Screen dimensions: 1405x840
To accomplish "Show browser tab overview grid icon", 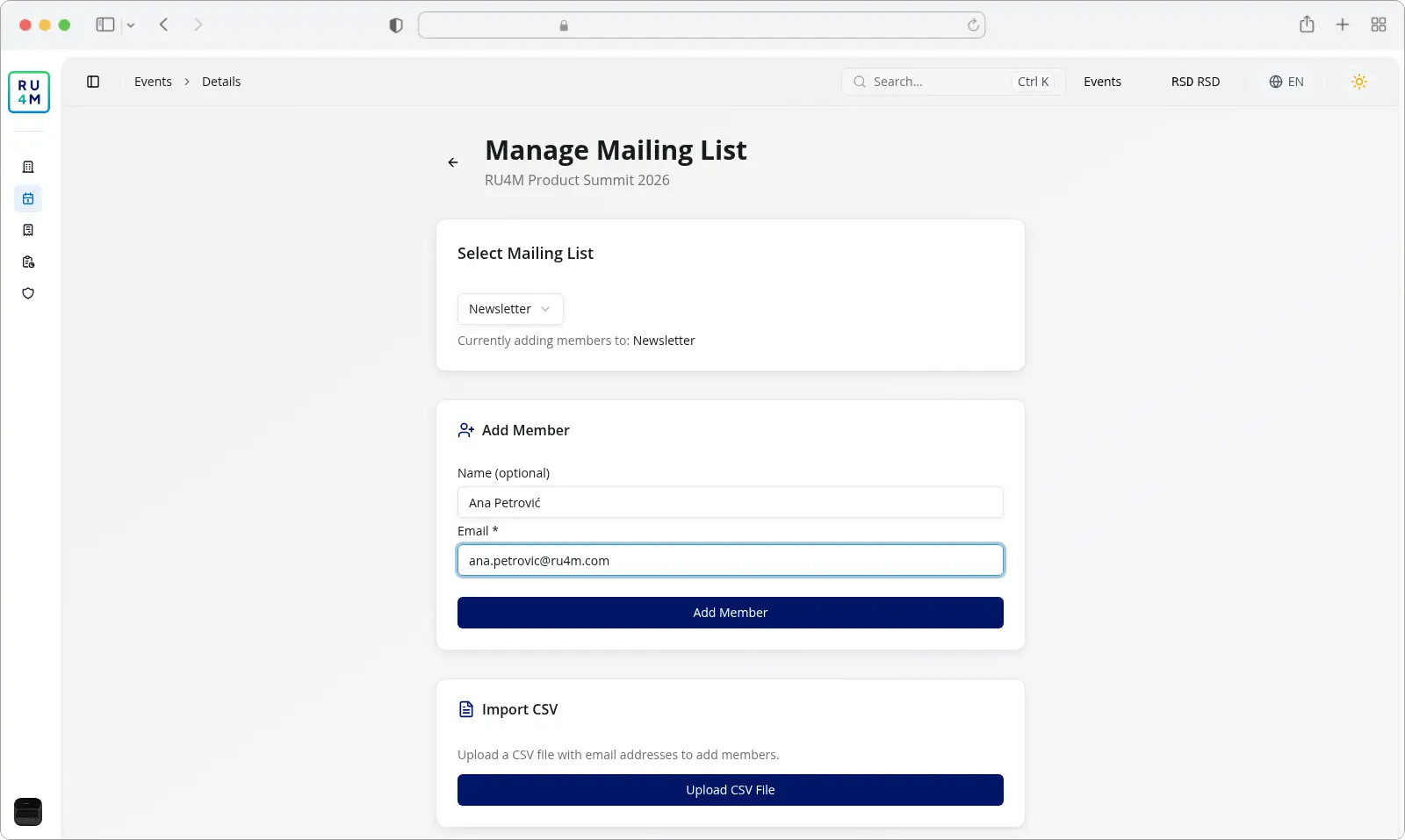I will [1379, 25].
